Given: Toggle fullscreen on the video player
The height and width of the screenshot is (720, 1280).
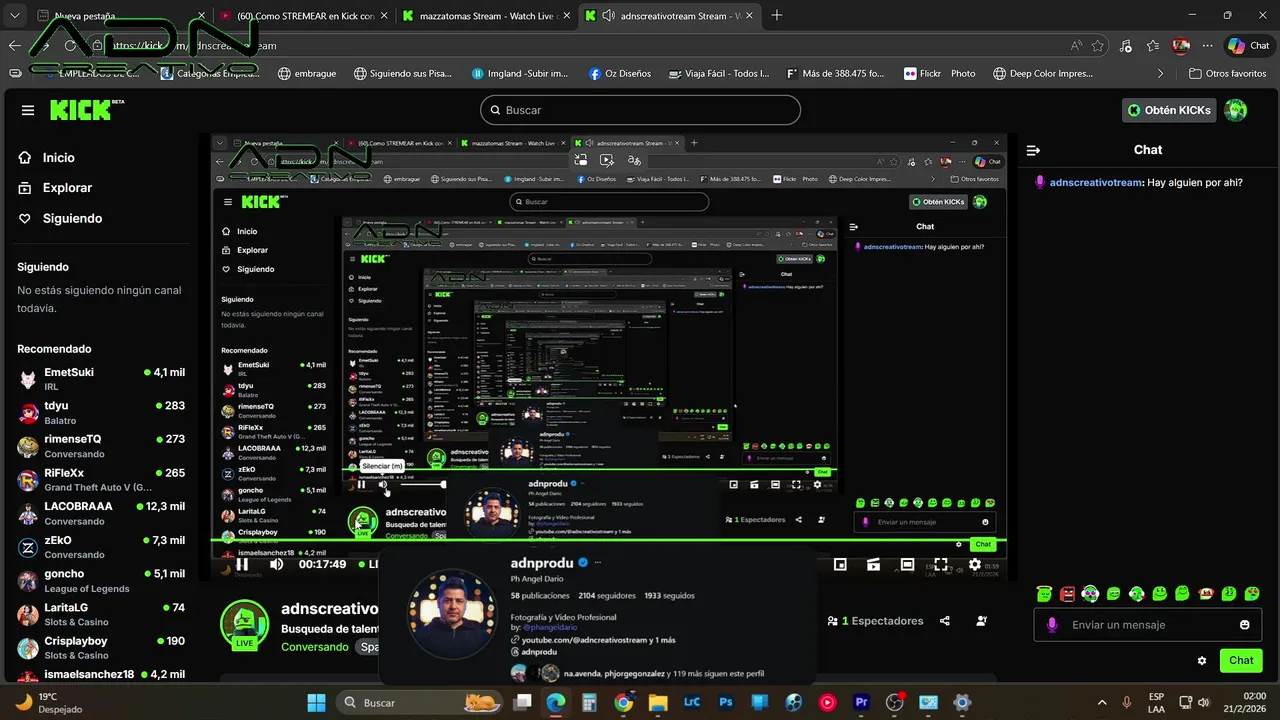Looking at the screenshot, I should pos(941,564).
